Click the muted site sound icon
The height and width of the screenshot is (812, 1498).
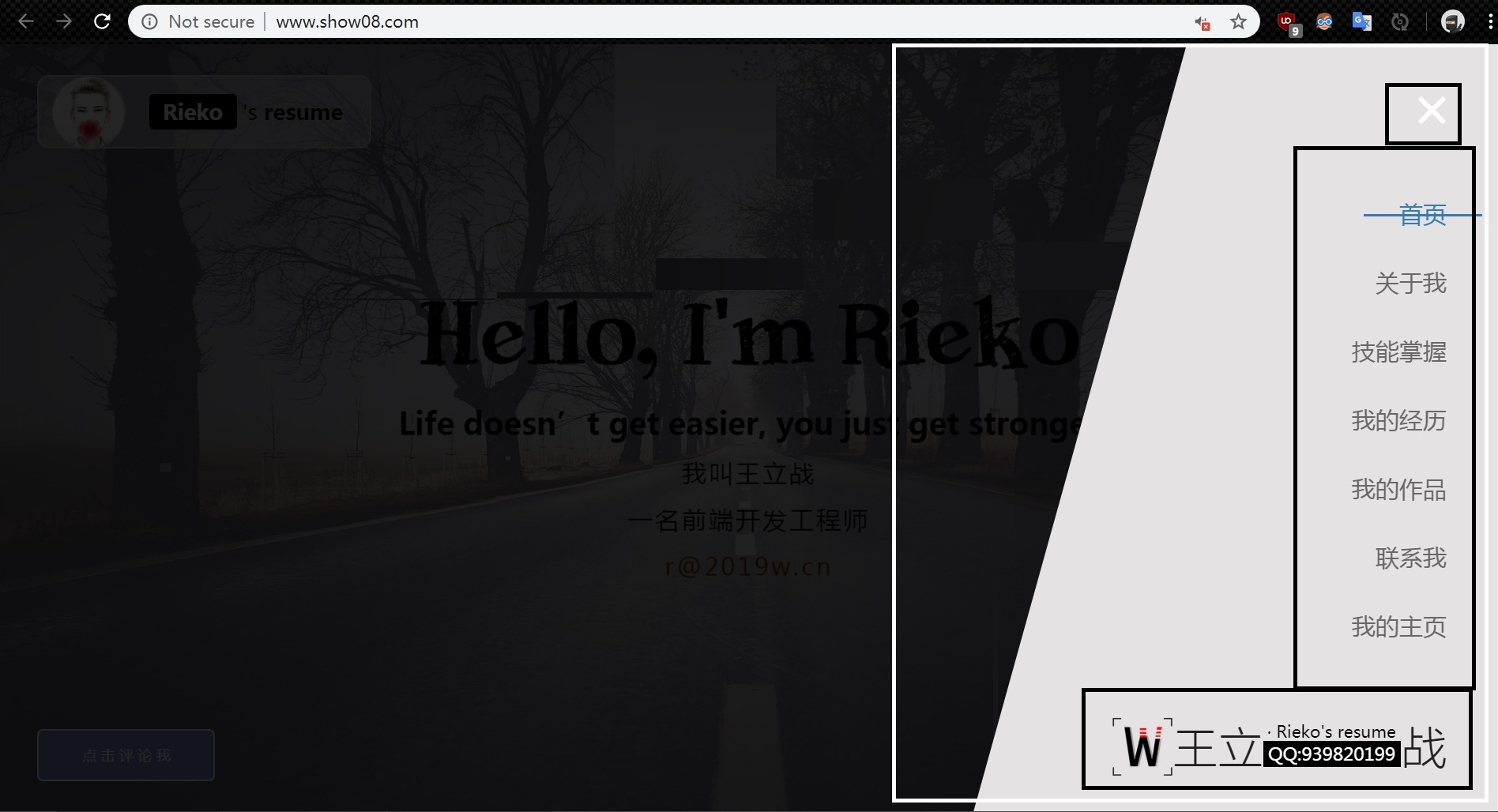click(1202, 23)
